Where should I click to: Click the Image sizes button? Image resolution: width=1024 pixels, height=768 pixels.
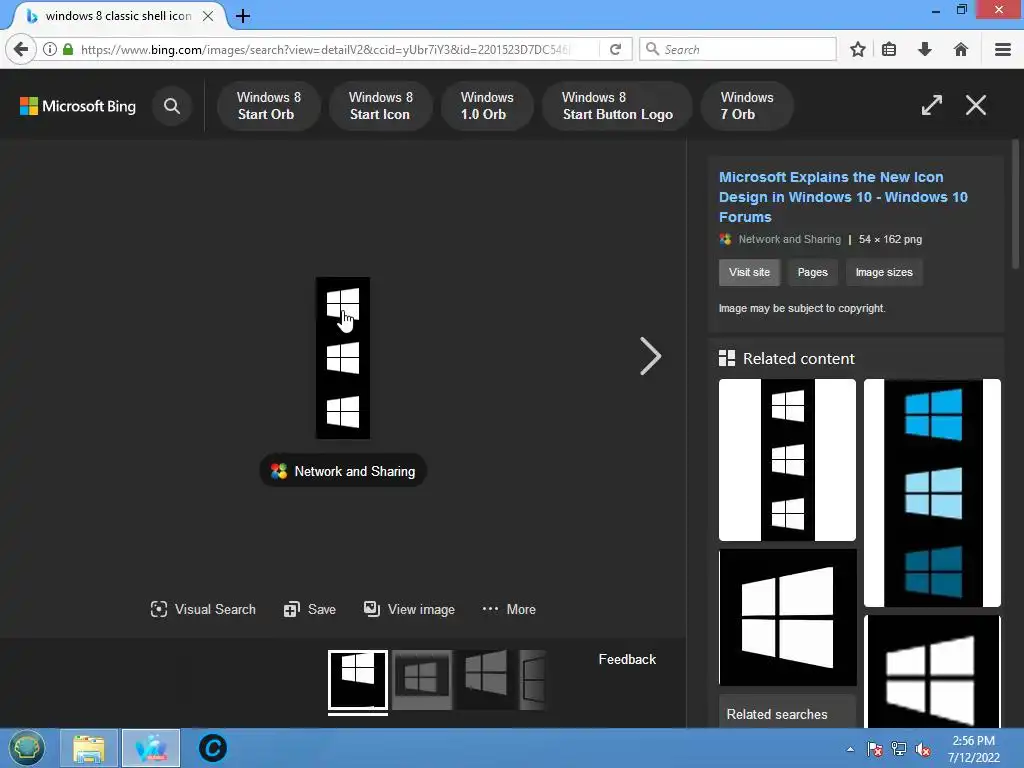[x=884, y=272]
